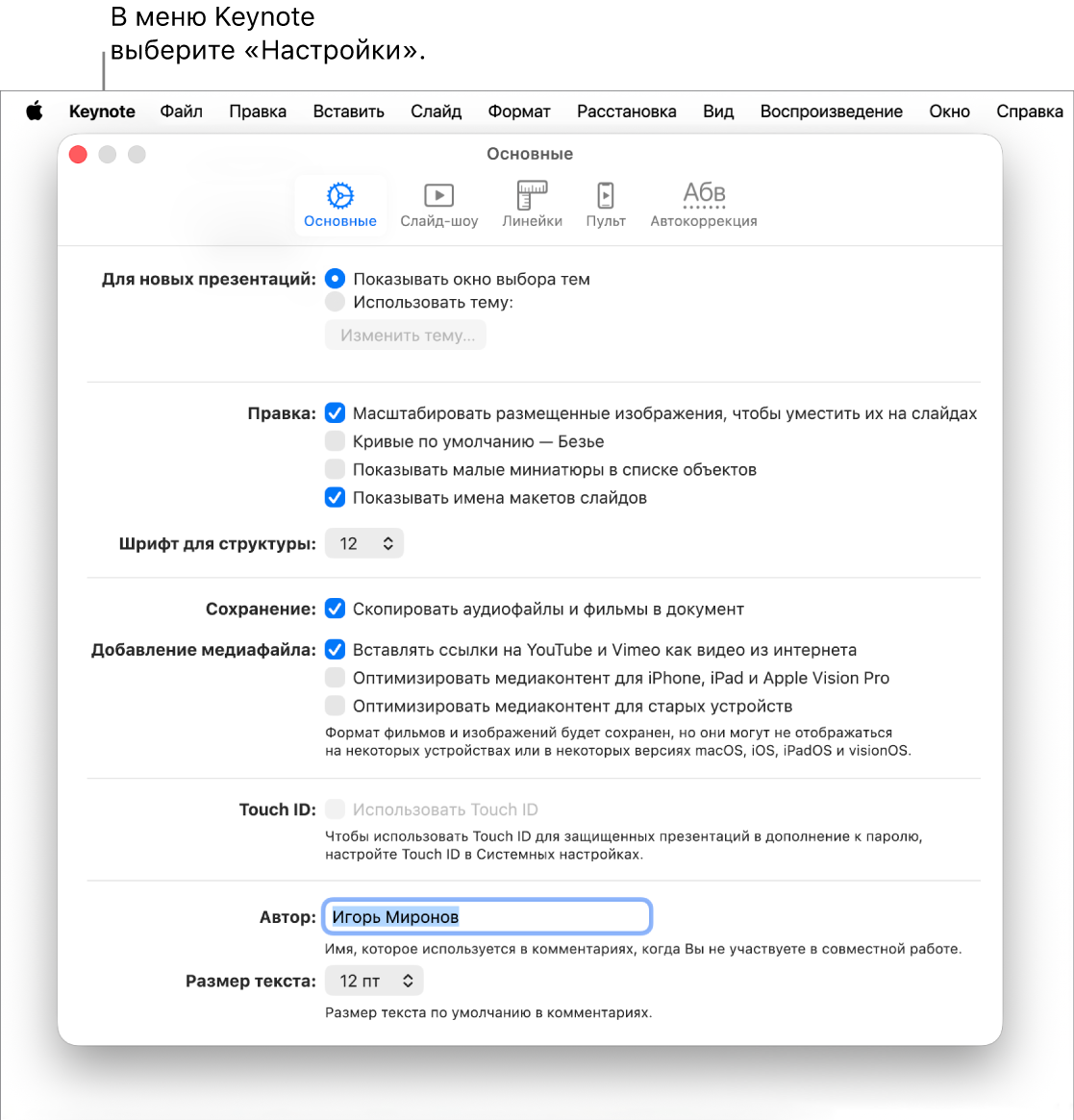The image size is (1074, 1120).
Task: Toggle Масштабировать размещенные изображения checkbox
Action: click(x=335, y=412)
